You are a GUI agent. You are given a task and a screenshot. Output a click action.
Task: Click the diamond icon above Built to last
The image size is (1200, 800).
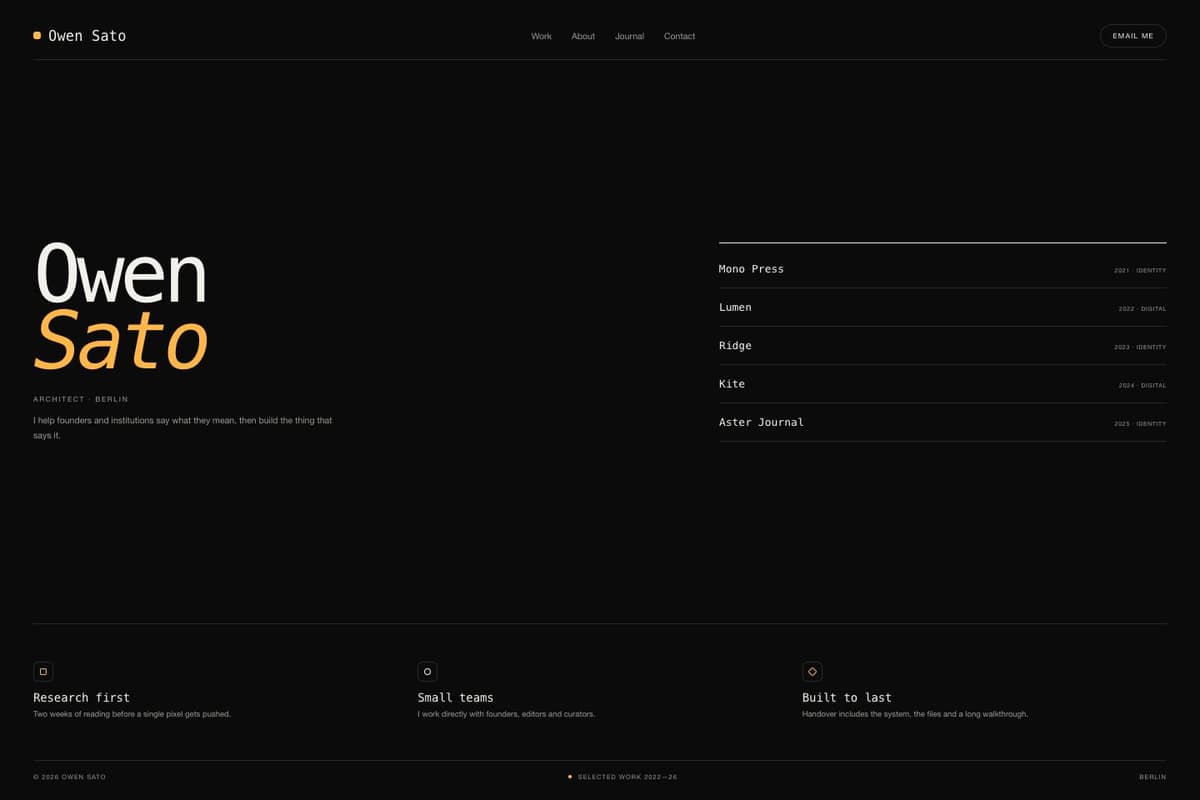coord(812,672)
